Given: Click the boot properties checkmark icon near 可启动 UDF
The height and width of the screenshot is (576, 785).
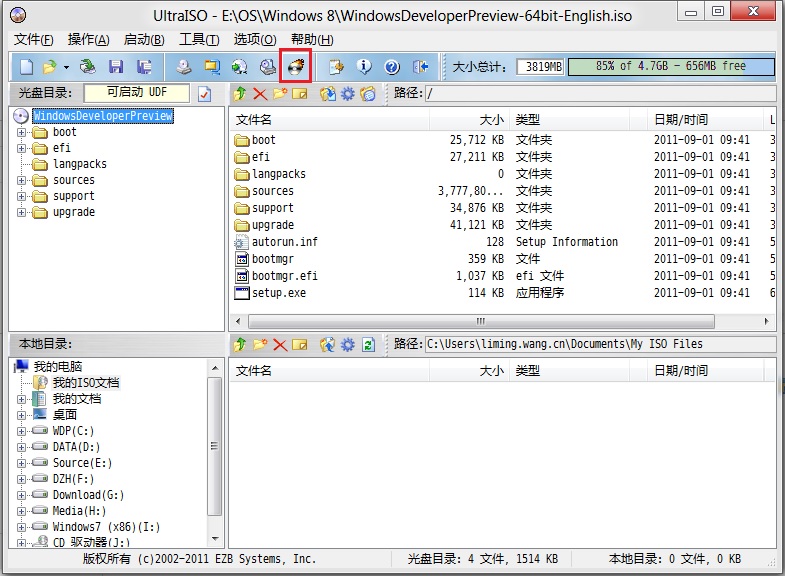Looking at the screenshot, I should pyautogui.click(x=204, y=94).
